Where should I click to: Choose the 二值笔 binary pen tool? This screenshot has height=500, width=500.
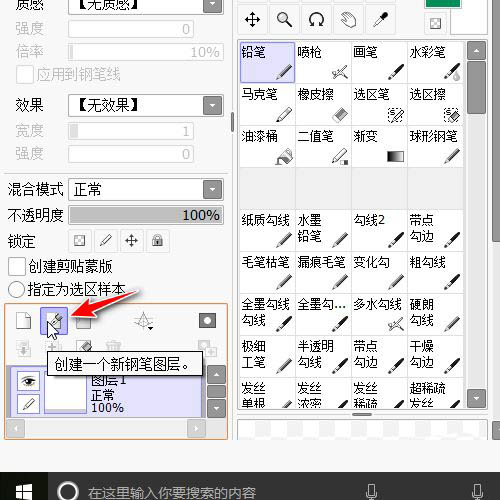[323, 147]
